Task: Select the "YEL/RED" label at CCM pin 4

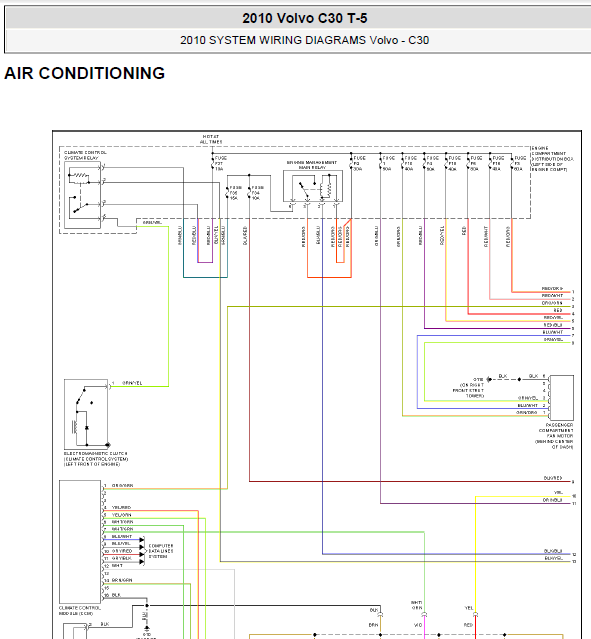Action: [x=121, y=507]
